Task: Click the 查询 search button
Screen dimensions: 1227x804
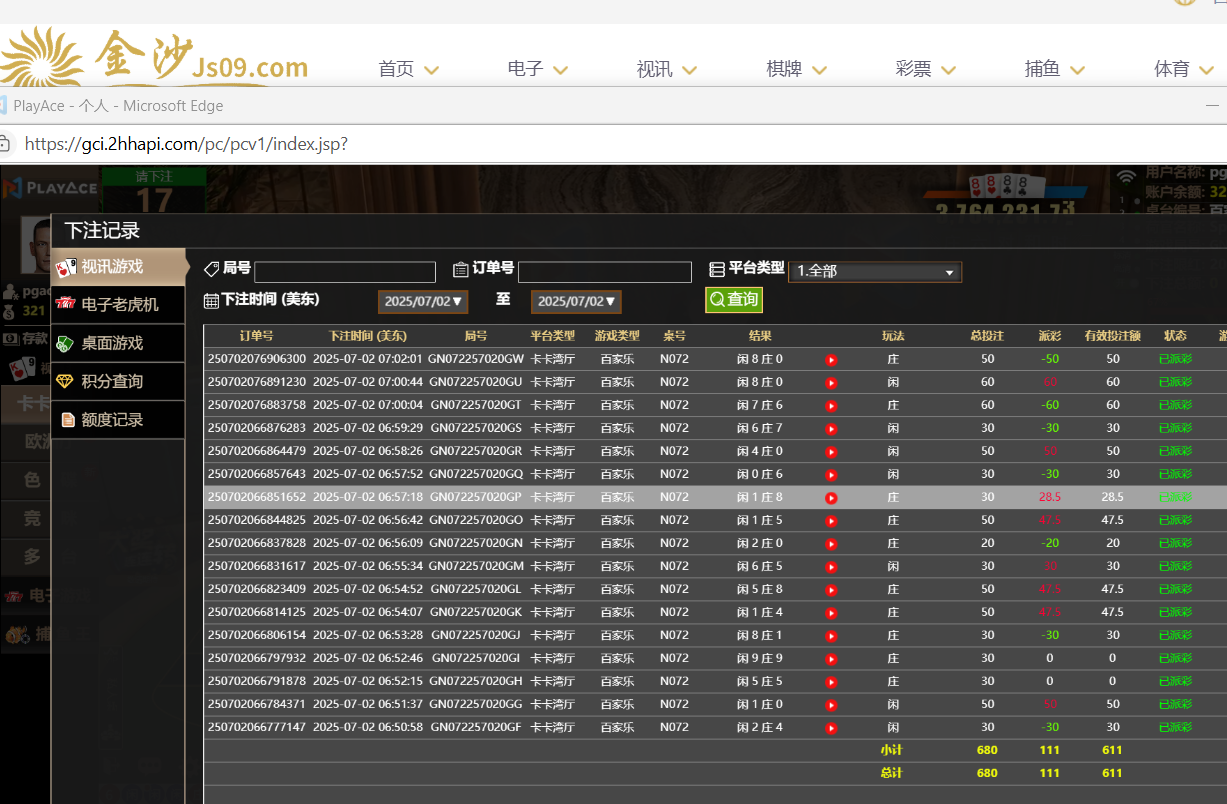Action: (x=733, y=299)
